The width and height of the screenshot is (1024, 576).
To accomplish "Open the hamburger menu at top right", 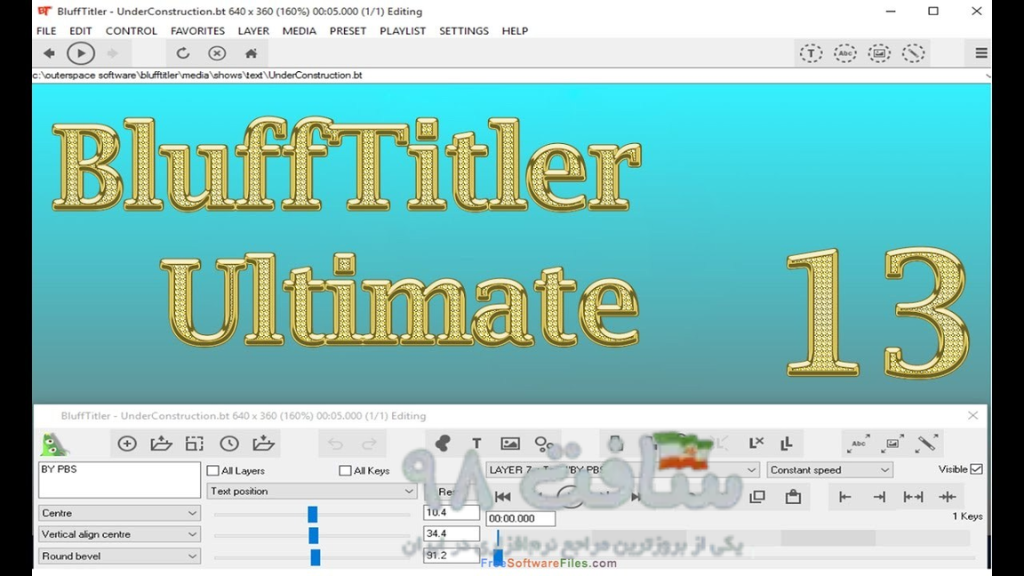I will point(981,54).
